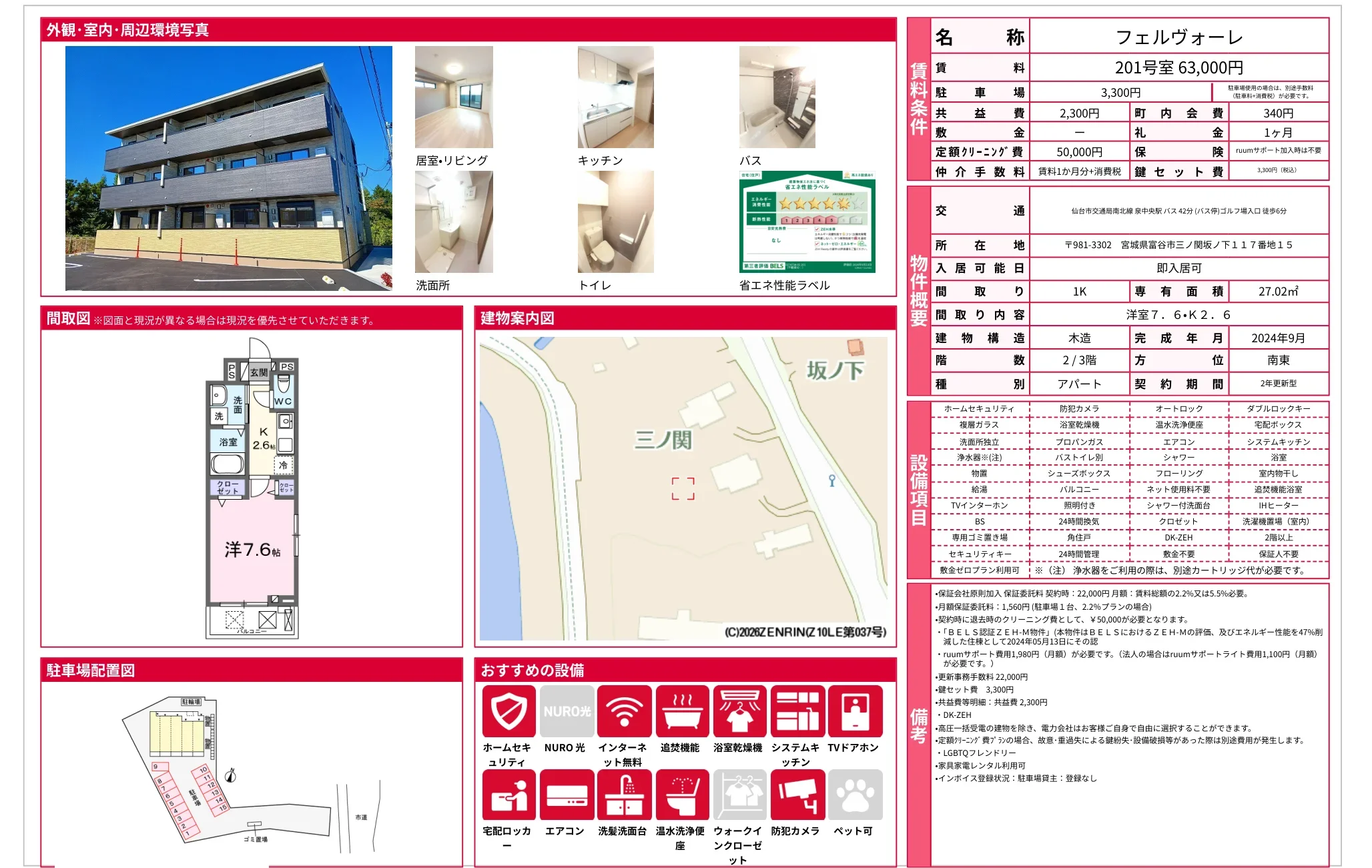Screen dimensions: 1372x868
Task: Select the インターネット無料 Wi-Fi icon
Action: pos(624,711)
